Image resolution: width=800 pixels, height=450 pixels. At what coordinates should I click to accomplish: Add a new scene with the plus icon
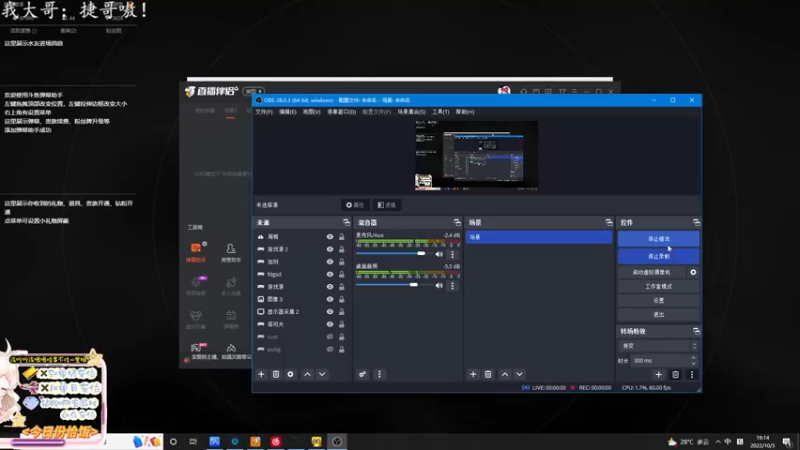[x=473, y=374]
